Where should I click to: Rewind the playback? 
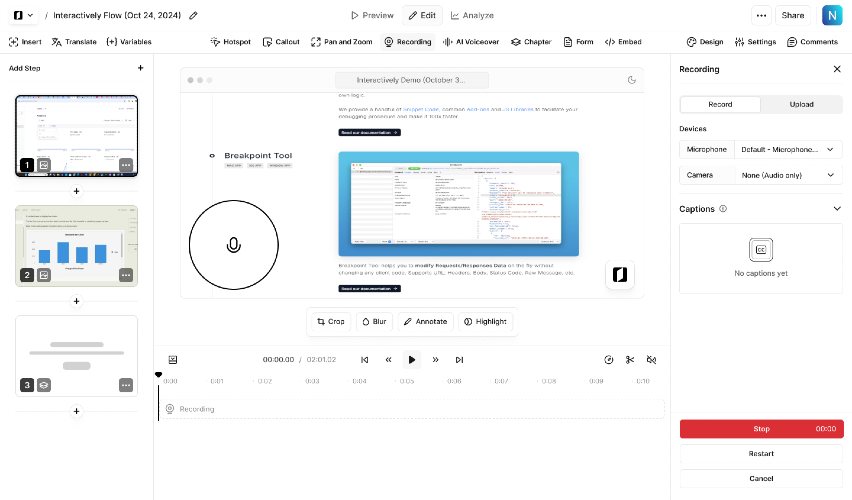point(389,360)
